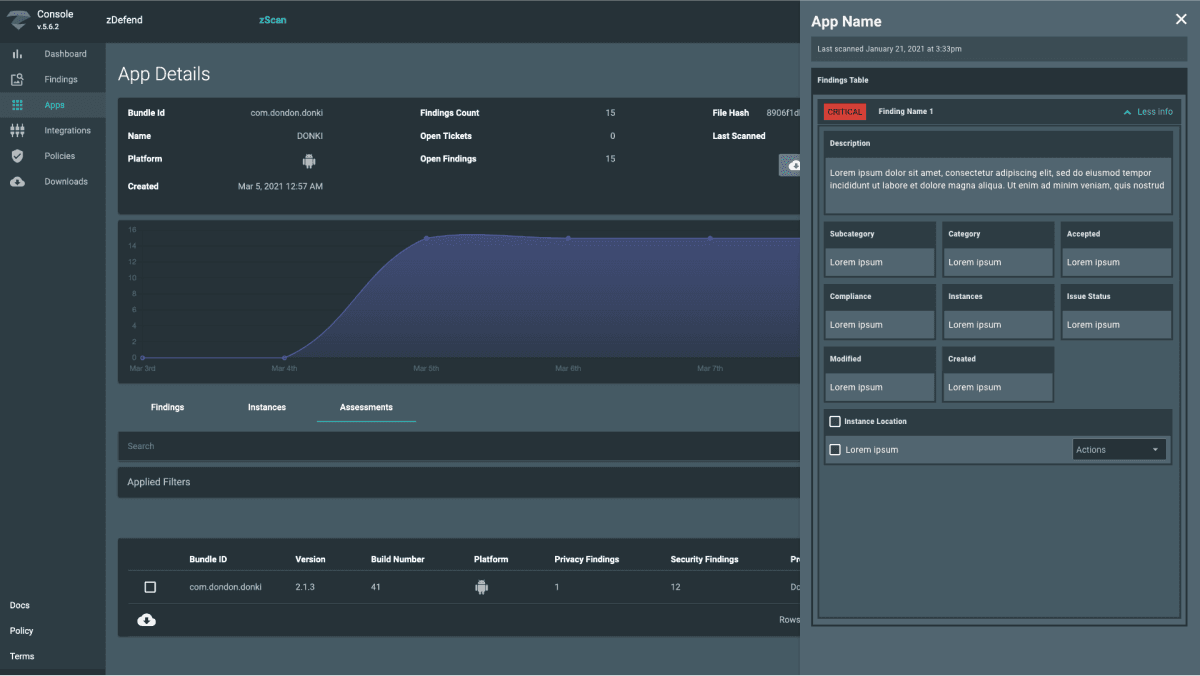Select the Console logo at the top left
The height and width of the screenshot is (676, 1200).
coord(40,20)
